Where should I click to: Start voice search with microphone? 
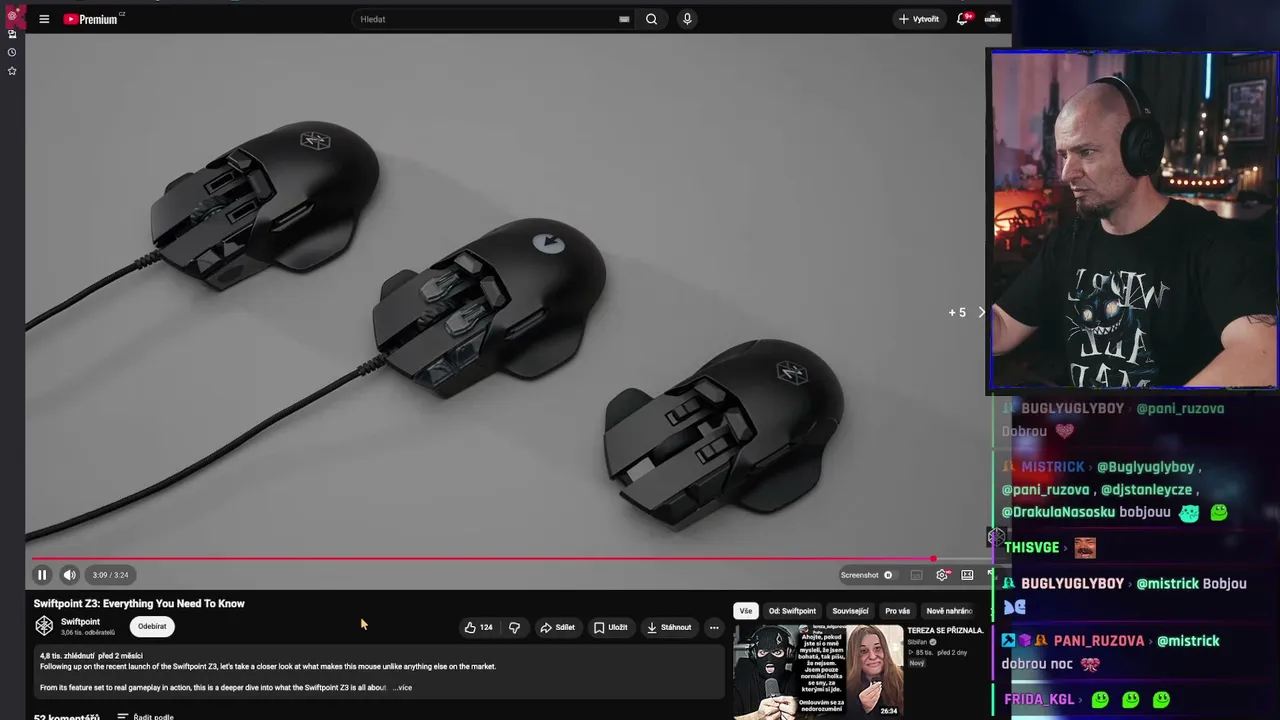(x=687, y=19)
